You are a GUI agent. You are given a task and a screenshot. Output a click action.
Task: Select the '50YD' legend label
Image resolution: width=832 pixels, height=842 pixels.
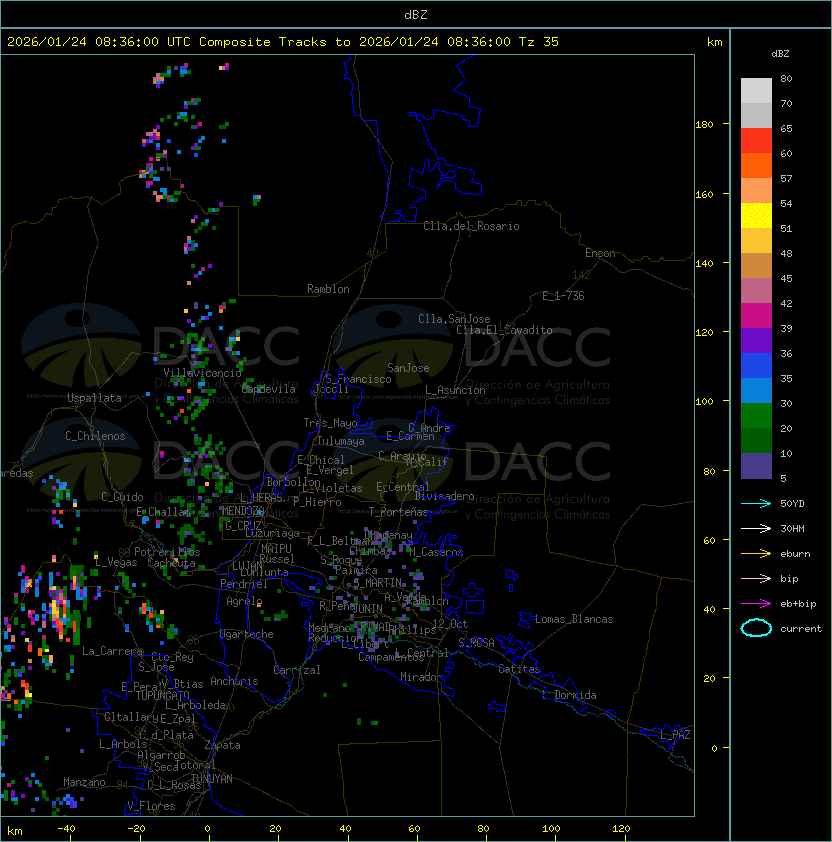pyautogui.click(x=792, y=503)
